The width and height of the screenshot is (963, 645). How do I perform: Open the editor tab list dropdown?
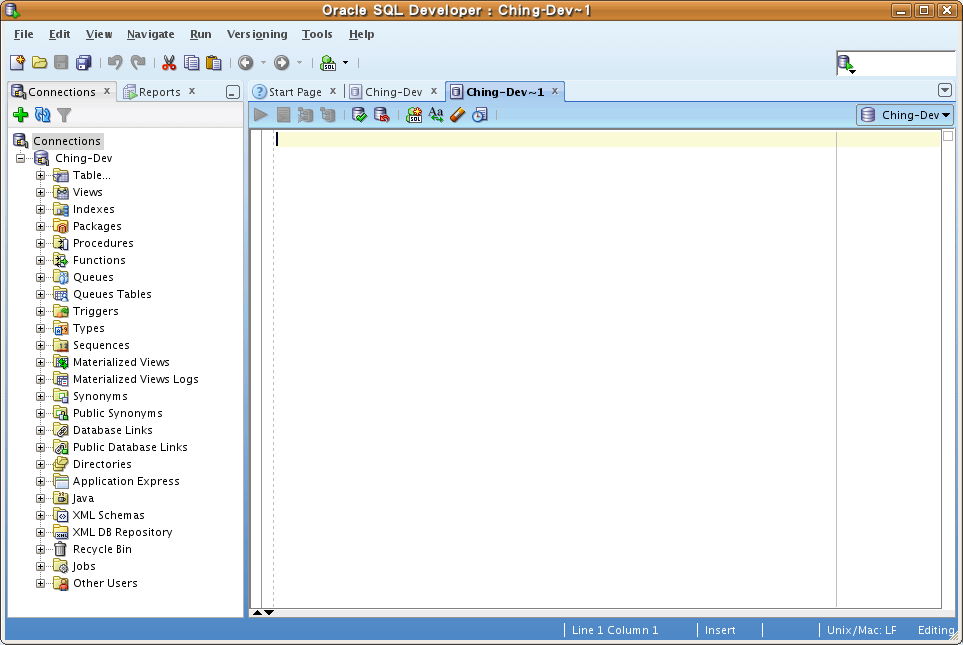click(x=945, y=90)
